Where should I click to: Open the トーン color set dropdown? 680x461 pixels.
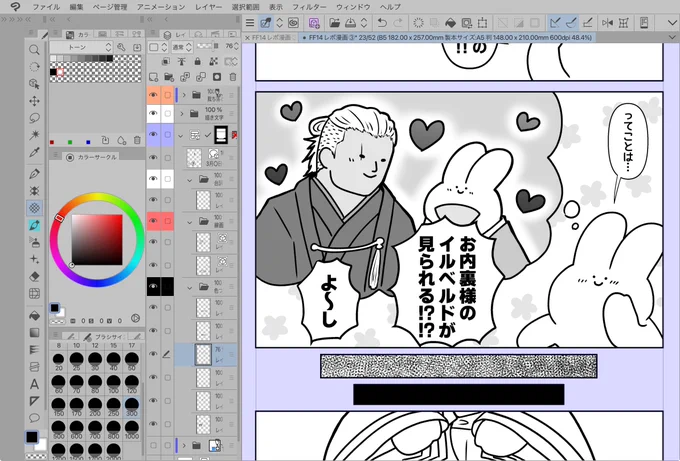[81, 47]
